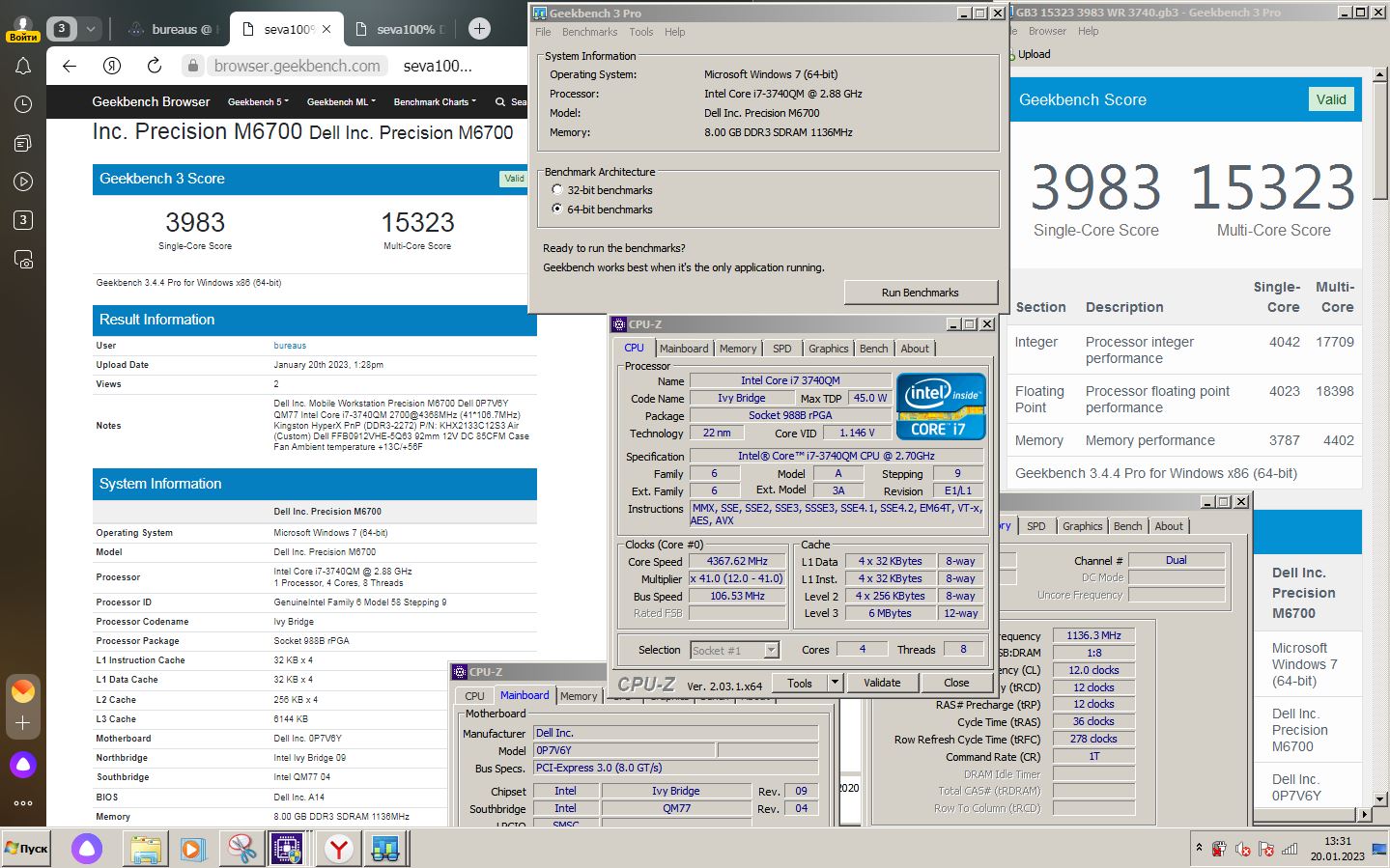Open the three-dots more menu in sidebar
This screenshot has width=1390, height=868.
[23, 802]
